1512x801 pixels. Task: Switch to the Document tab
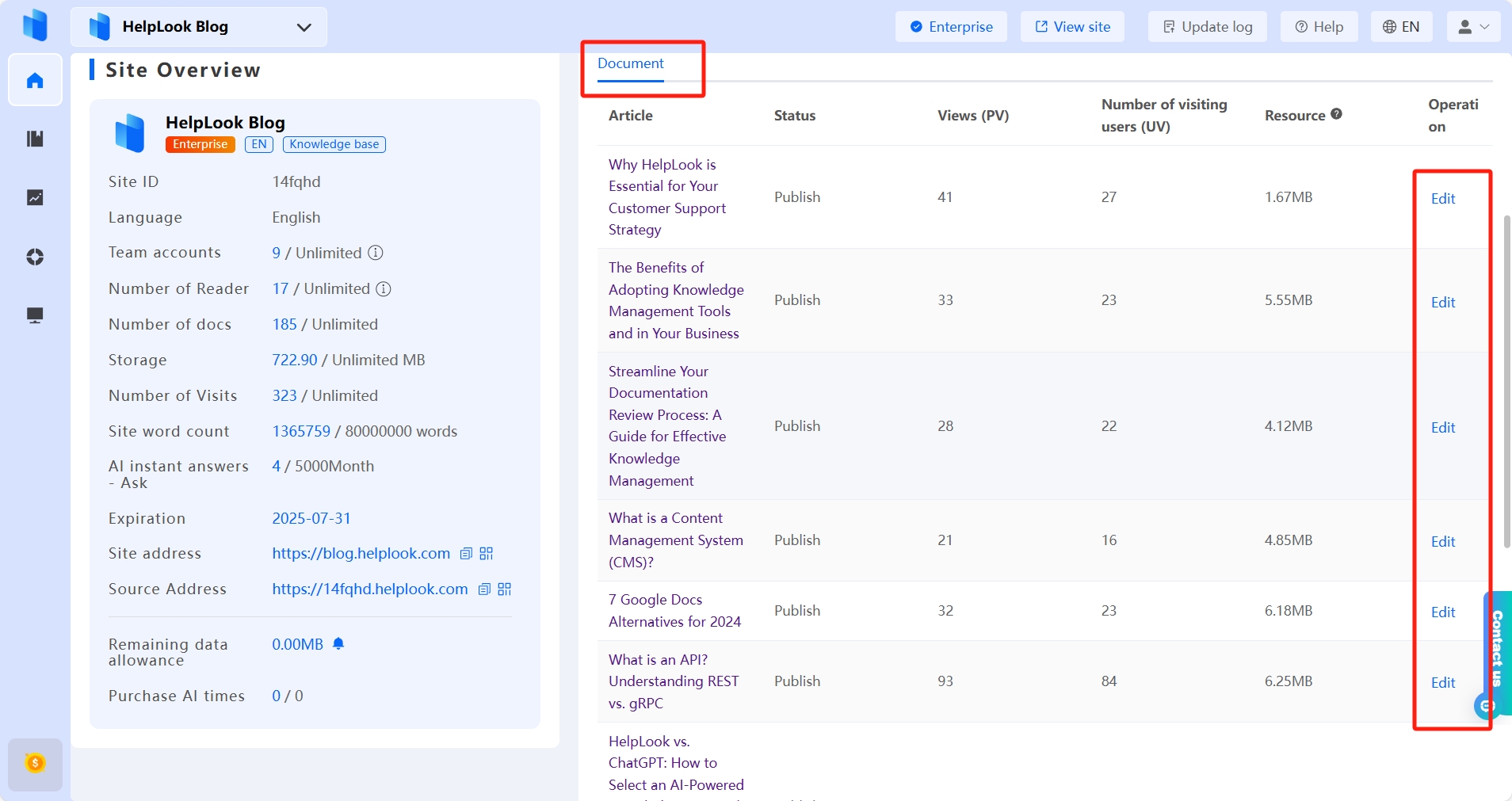630,63
